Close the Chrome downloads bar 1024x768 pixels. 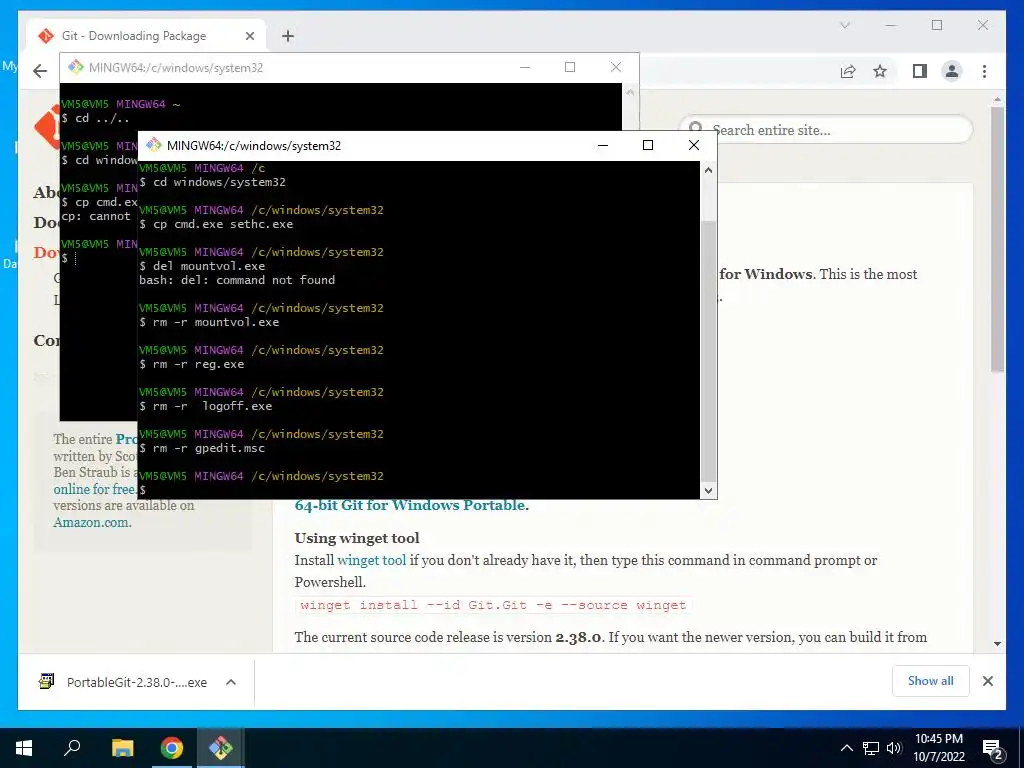click(988, 681)
